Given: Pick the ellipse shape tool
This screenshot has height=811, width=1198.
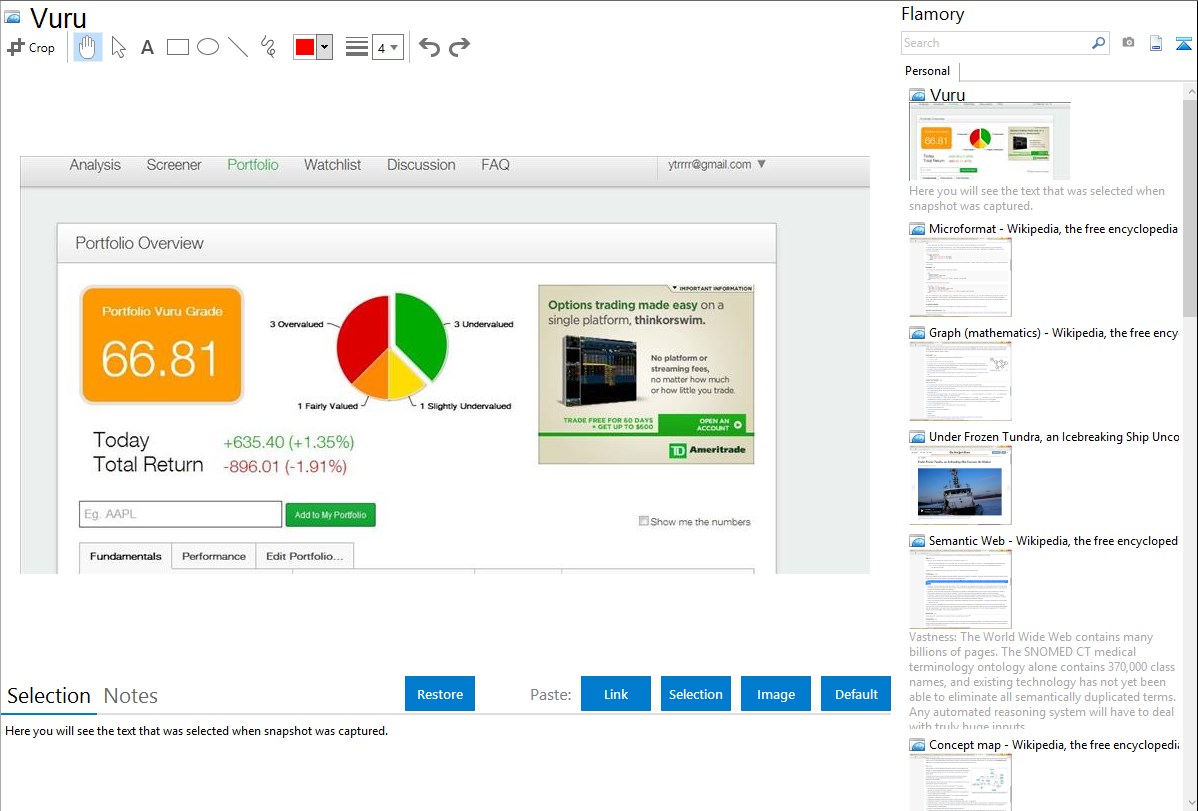Looking at the screenshot, I should (x=208, y=47).
